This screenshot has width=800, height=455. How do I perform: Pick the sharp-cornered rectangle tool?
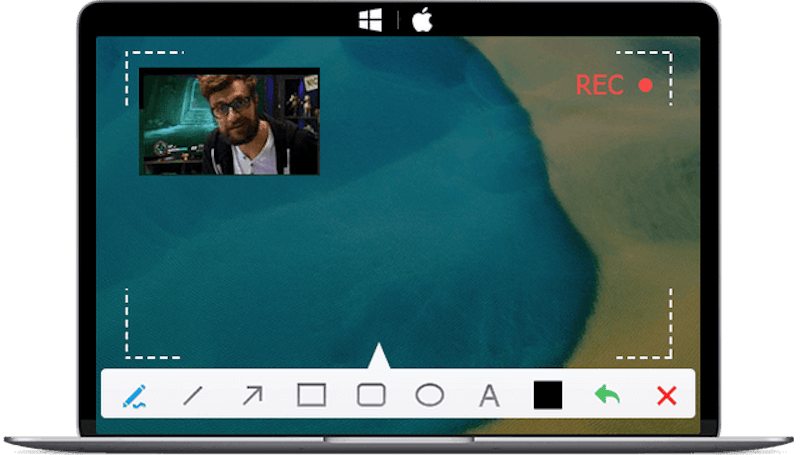[x=312, y=395]
